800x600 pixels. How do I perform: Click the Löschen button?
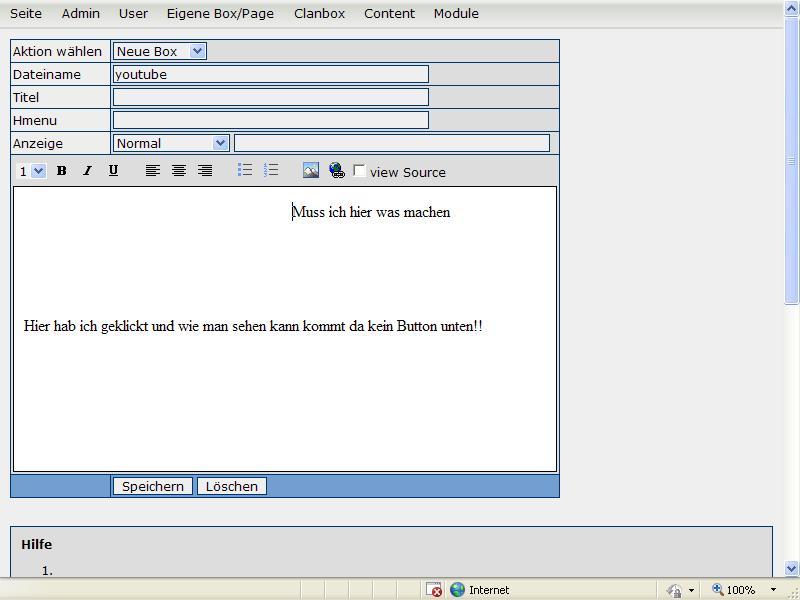pyautogui.click(x=232, y=486)
